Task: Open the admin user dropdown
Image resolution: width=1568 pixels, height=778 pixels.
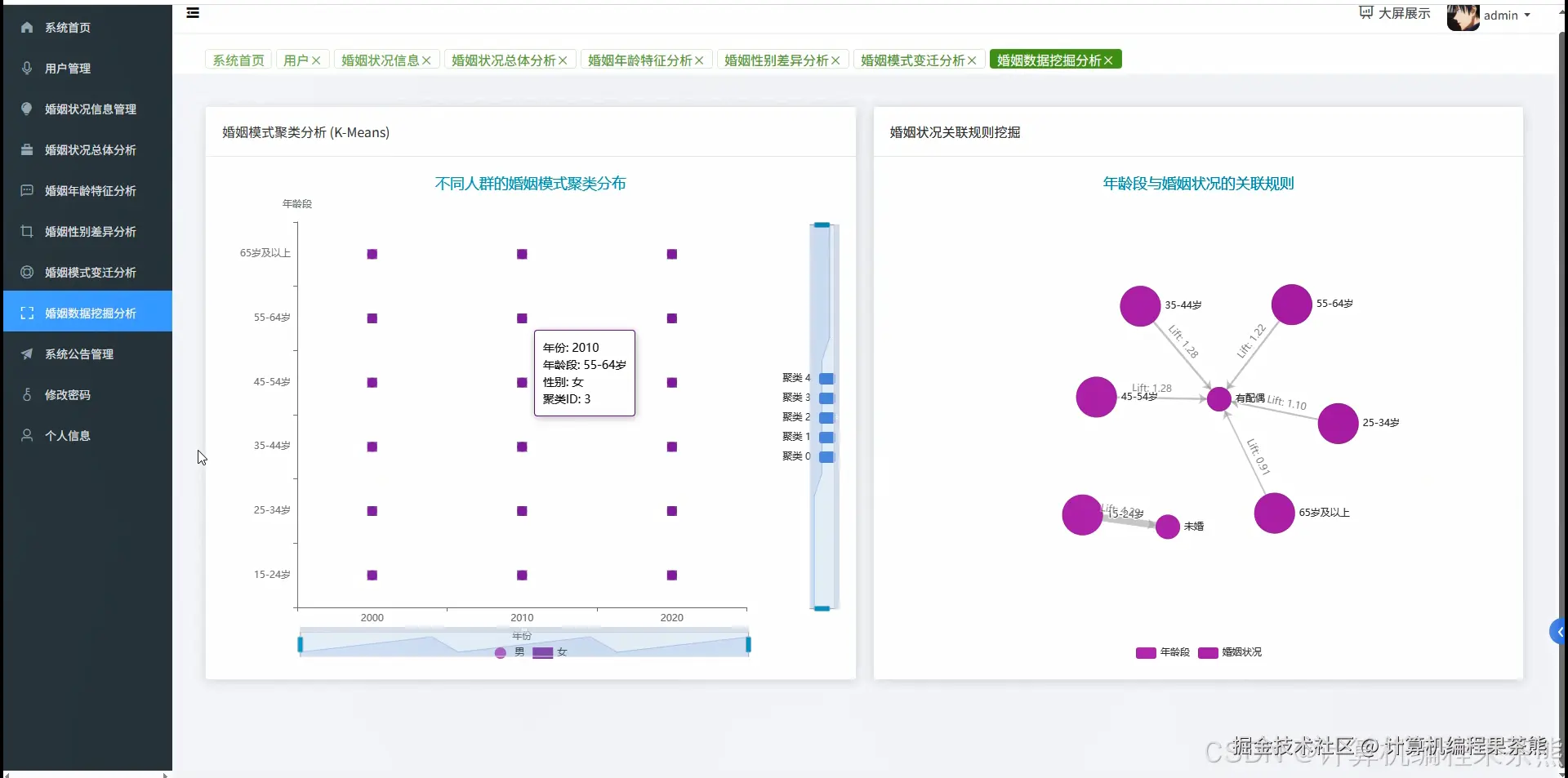Action: coord(1507,16)
